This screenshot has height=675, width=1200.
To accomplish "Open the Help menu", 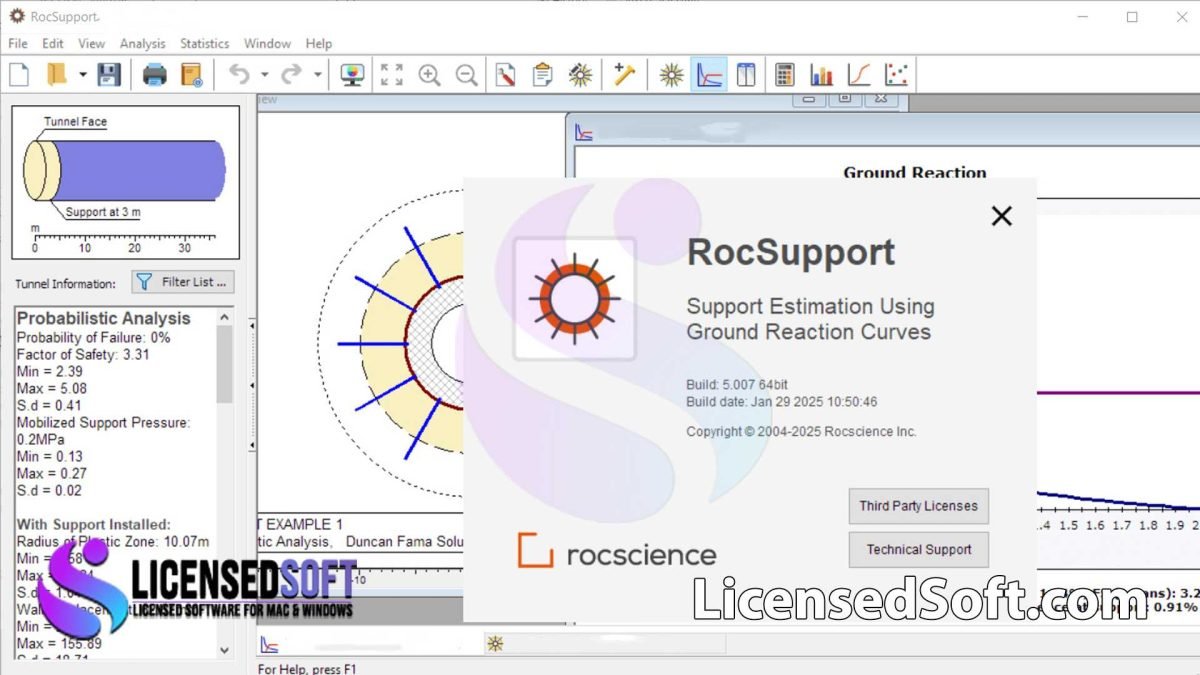I will click(319, 43).
